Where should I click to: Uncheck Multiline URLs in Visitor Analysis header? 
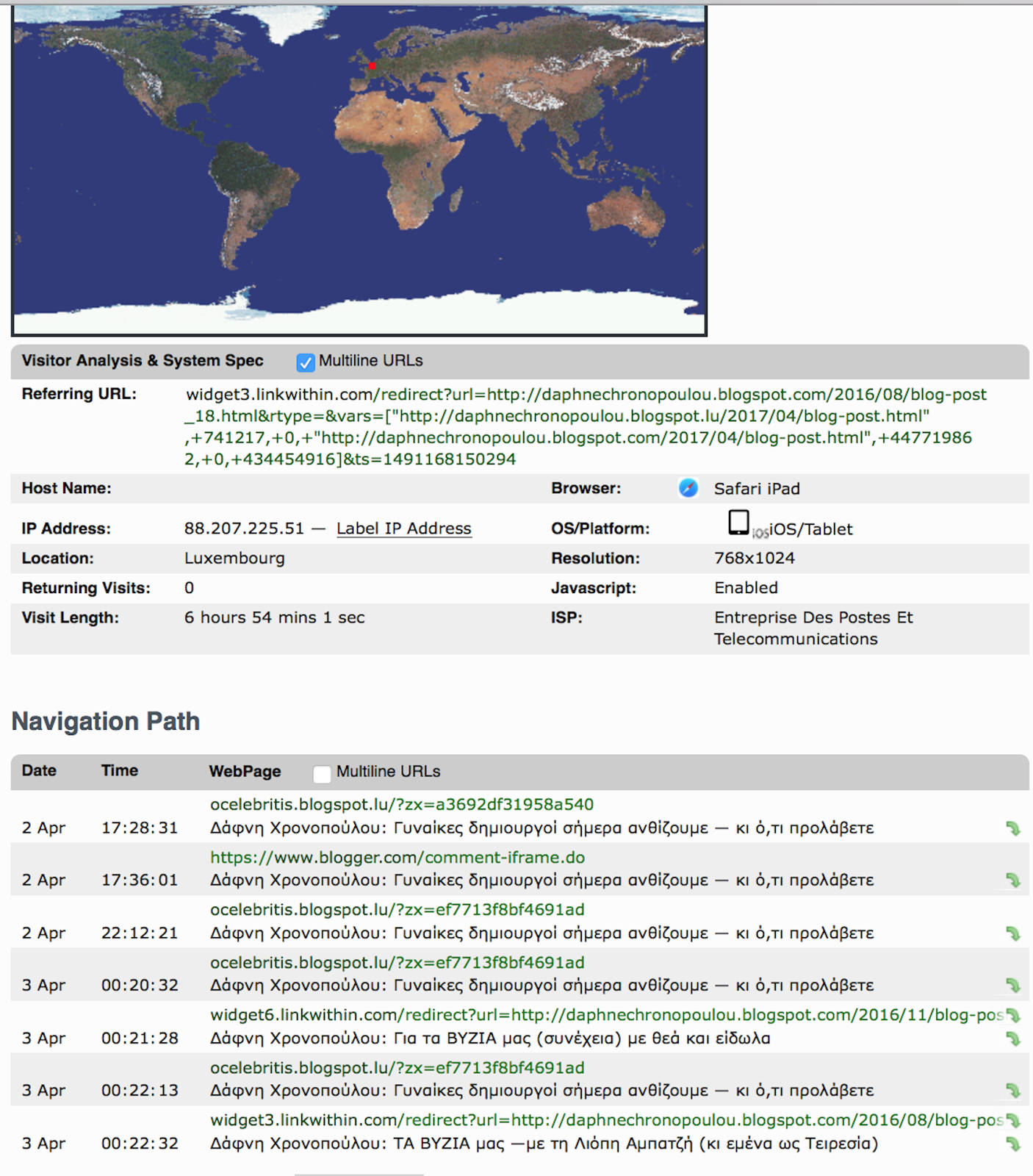306,362
